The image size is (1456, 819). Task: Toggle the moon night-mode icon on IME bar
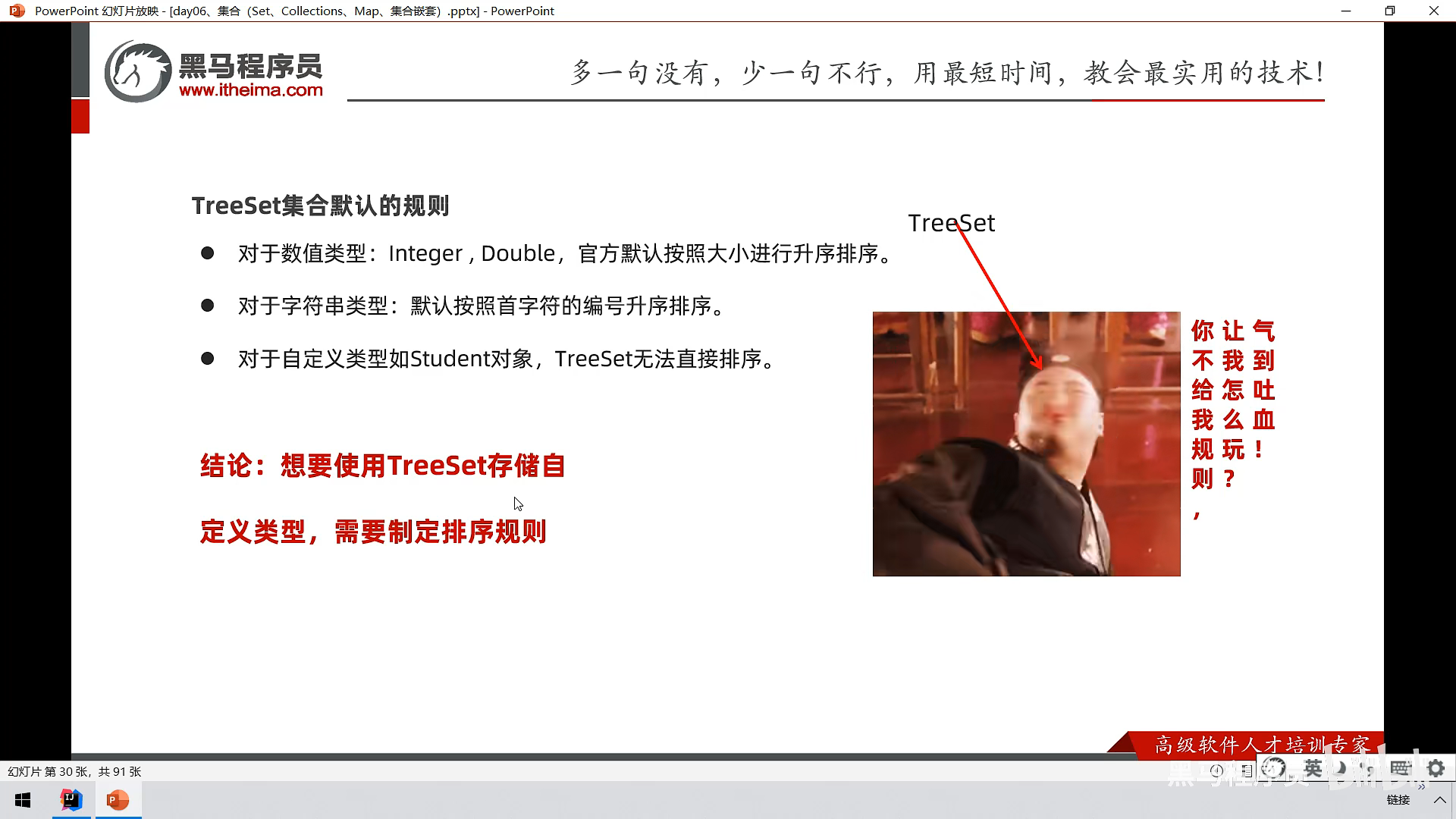[x=1341, y=768]
